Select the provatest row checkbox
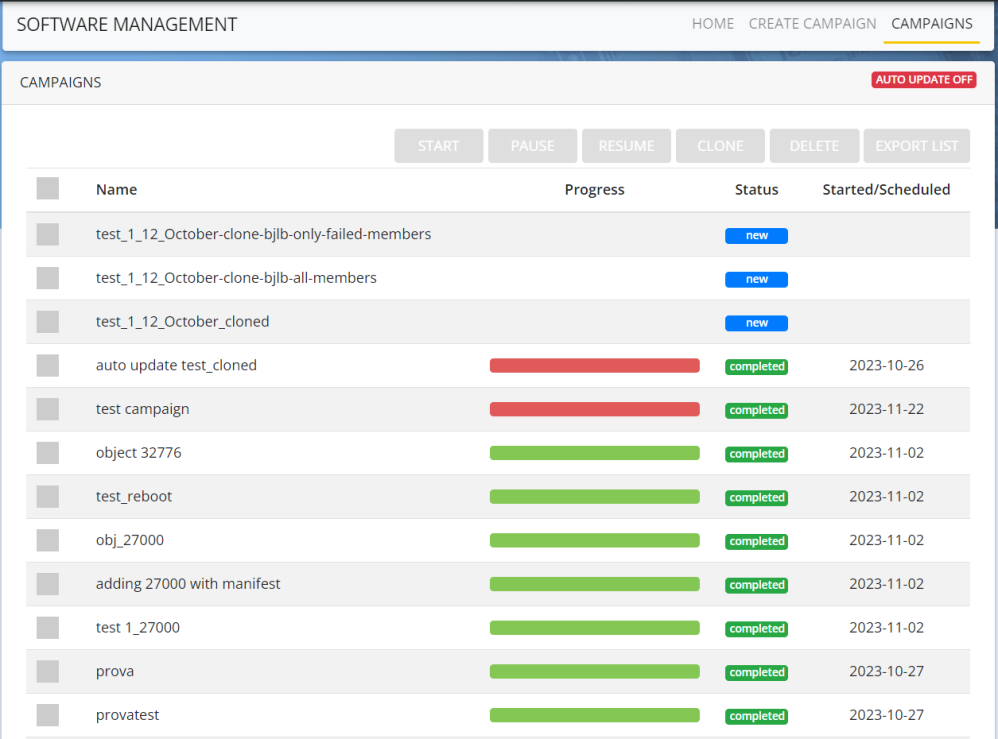Viewport: 998px width, 739px height. [48, 715]
